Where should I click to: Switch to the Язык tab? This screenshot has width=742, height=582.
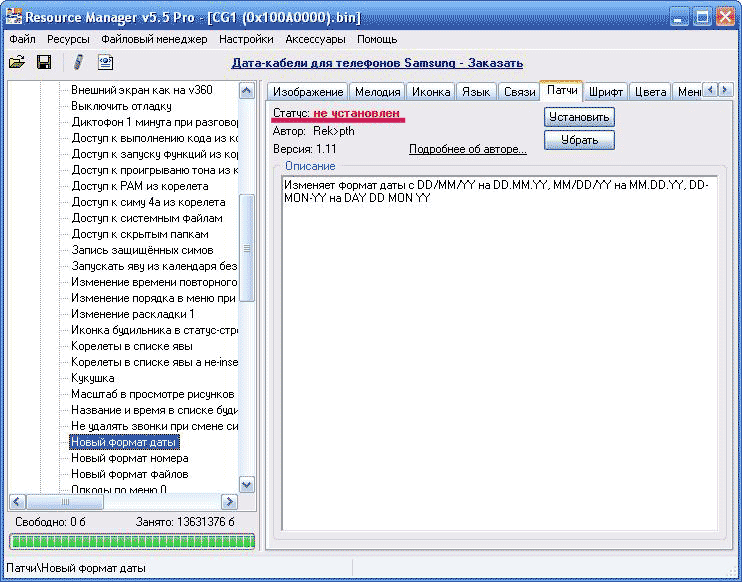pos(476,92)
